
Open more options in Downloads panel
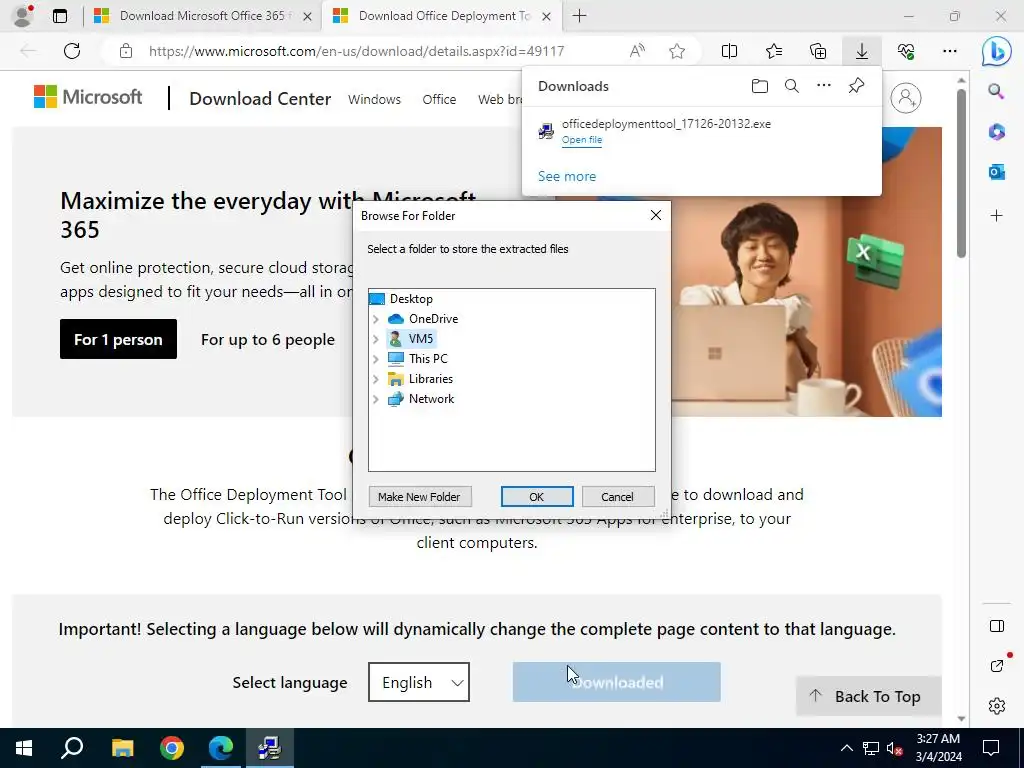click(824, 86)
